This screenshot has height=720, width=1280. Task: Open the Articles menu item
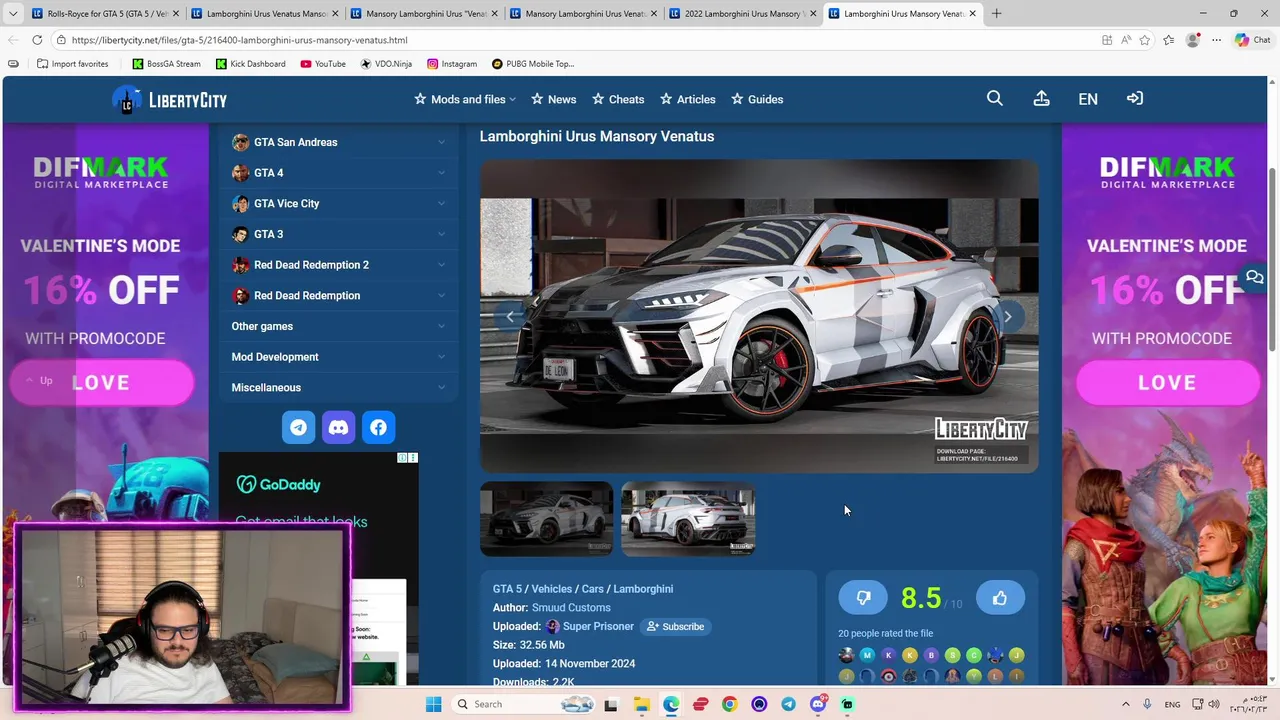click(x=688, y=99)
